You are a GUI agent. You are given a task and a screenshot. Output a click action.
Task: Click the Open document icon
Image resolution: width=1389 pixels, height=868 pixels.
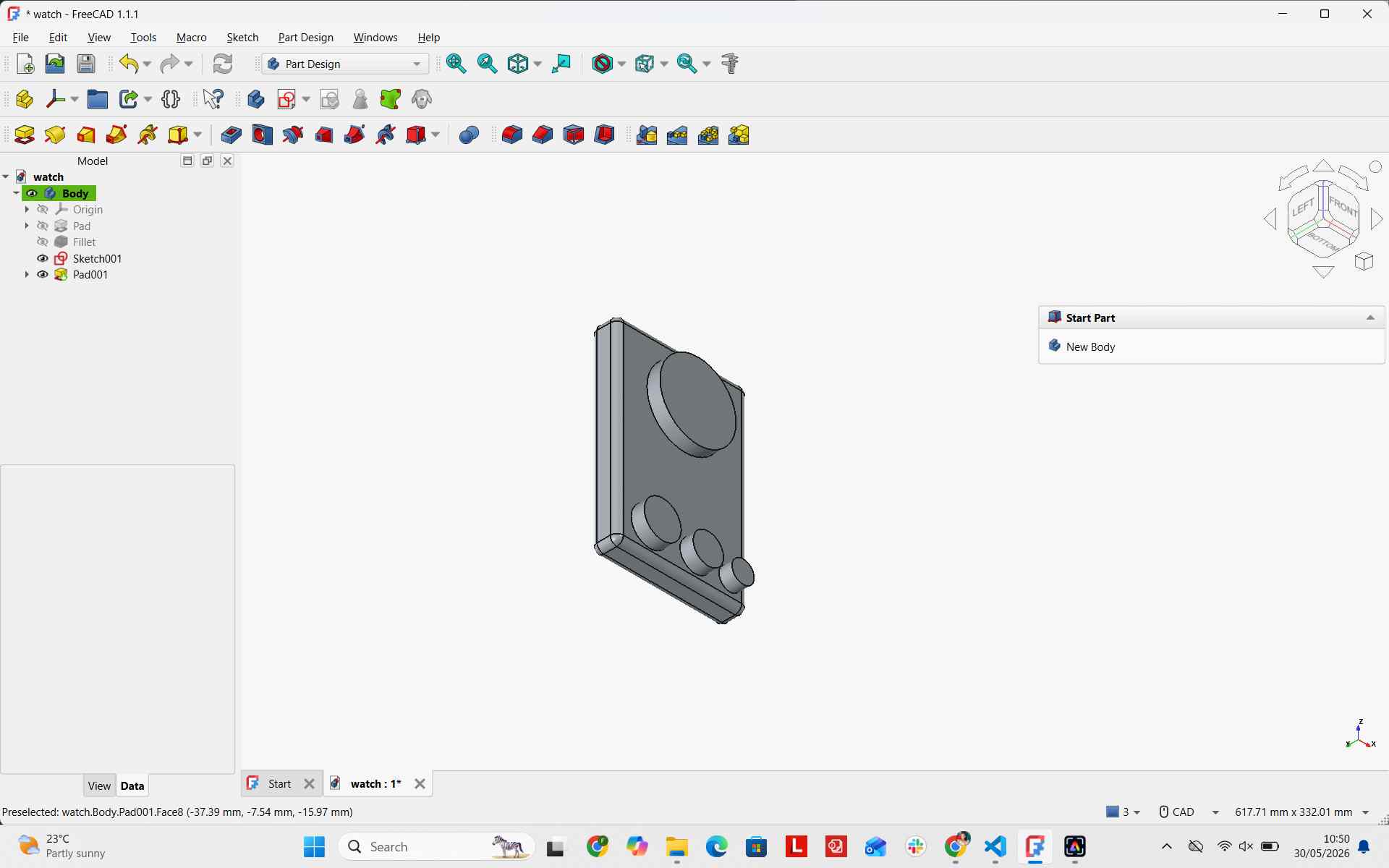(55, 64)
